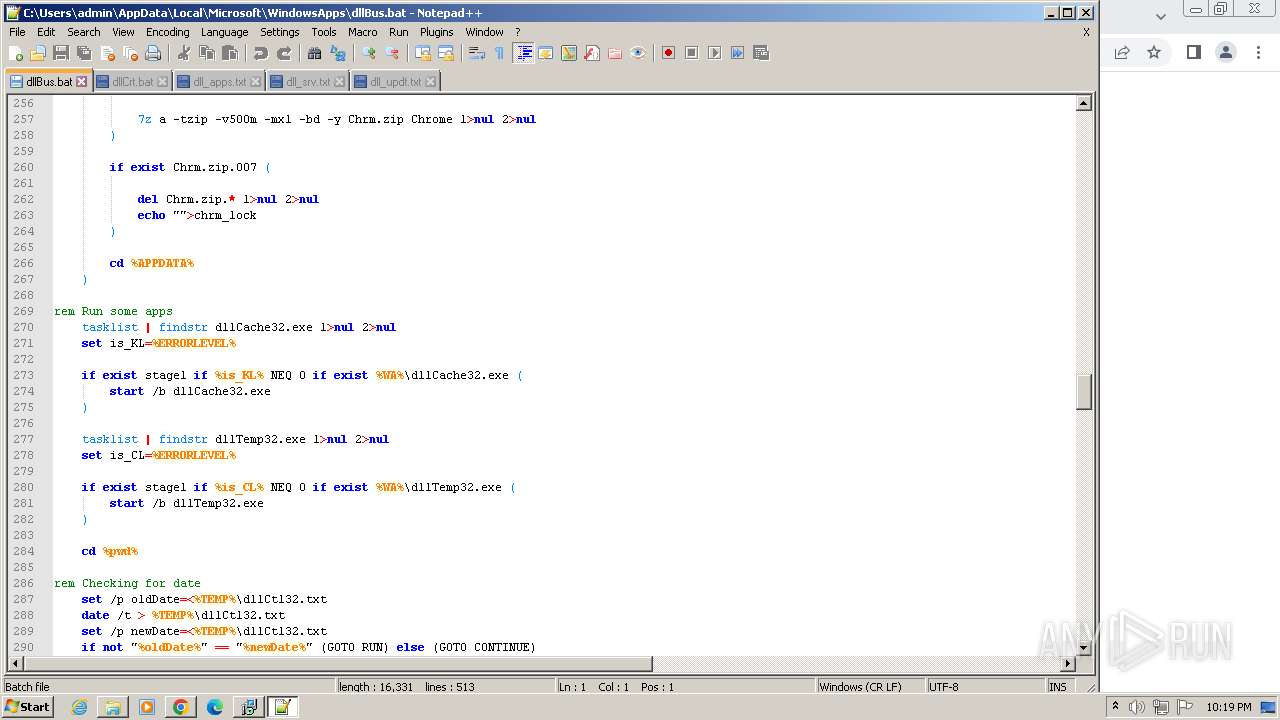1280x720 pixels.
Task: Click the horizontal scrollbar right arrow
Action: click(1067, 664)
